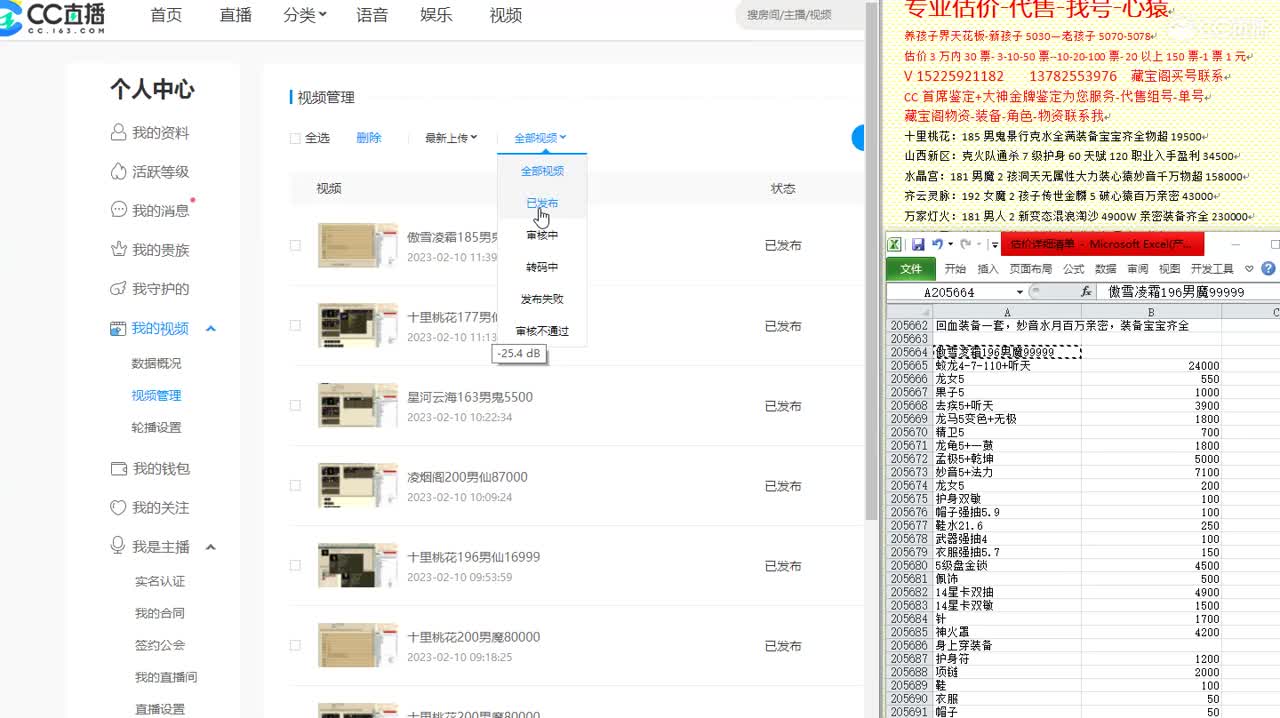Viewport: 1280px width, 718px height.
Task: Select 审核不通过 in filter menu
Action: 542,331
